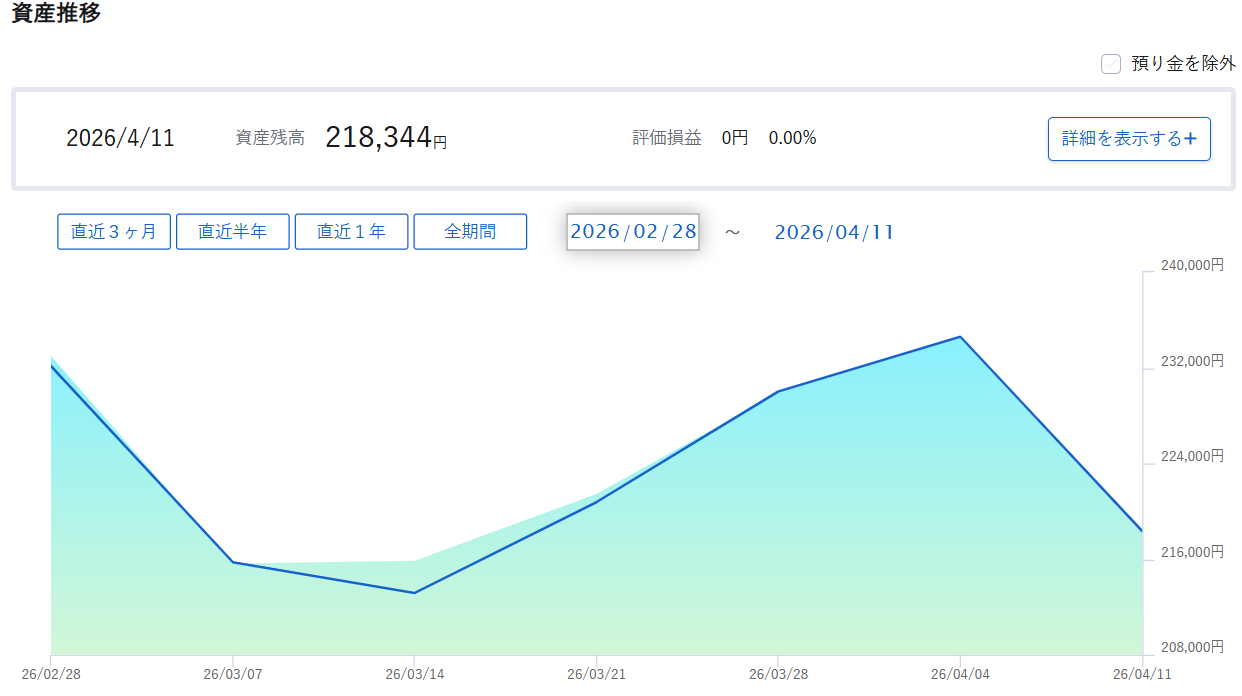Click the 資産推移 section heading

coord(56,14)
